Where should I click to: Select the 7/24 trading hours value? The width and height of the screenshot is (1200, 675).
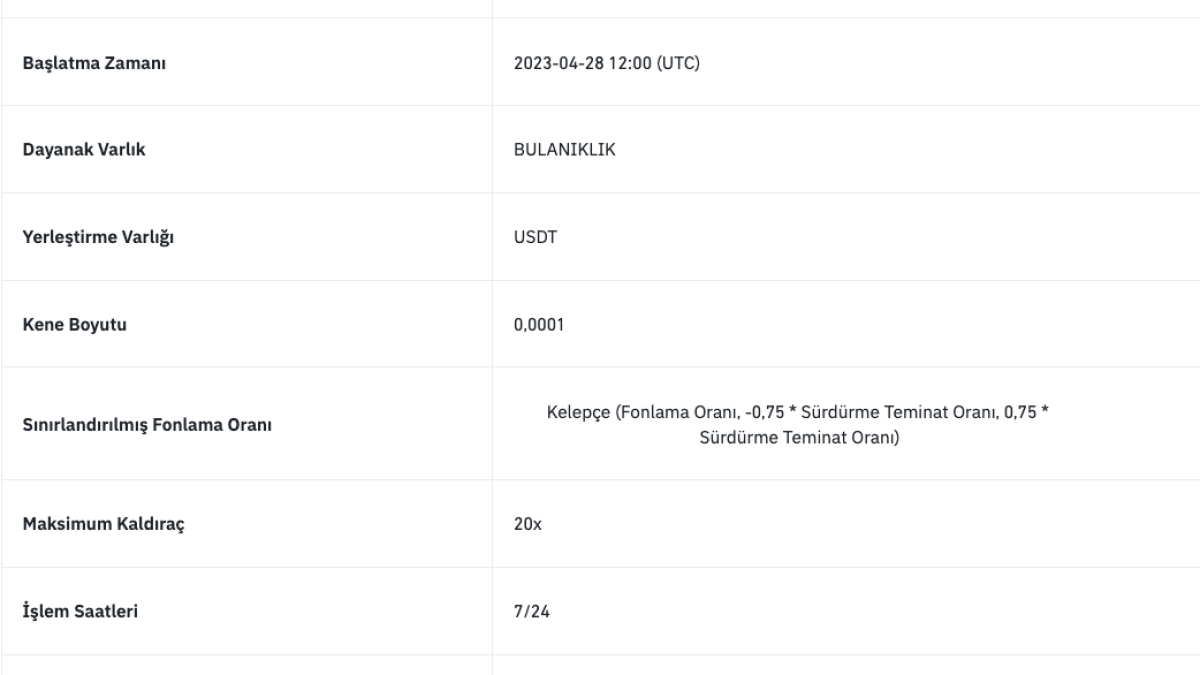tap(529, 611)
